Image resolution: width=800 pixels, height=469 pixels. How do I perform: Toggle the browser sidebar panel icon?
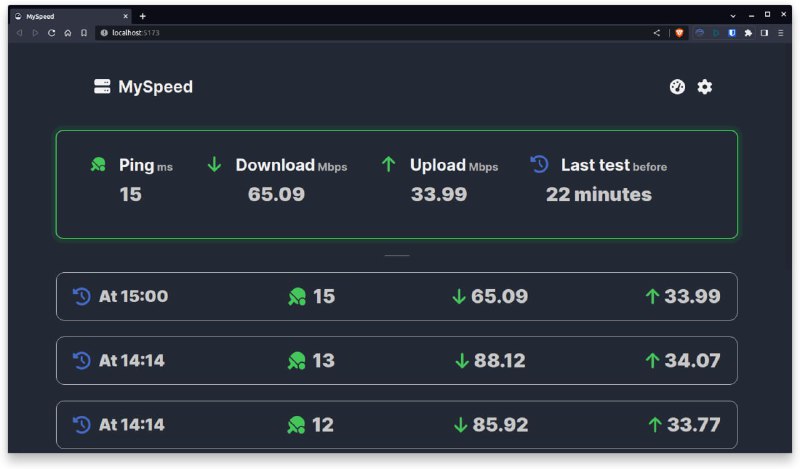765,33
